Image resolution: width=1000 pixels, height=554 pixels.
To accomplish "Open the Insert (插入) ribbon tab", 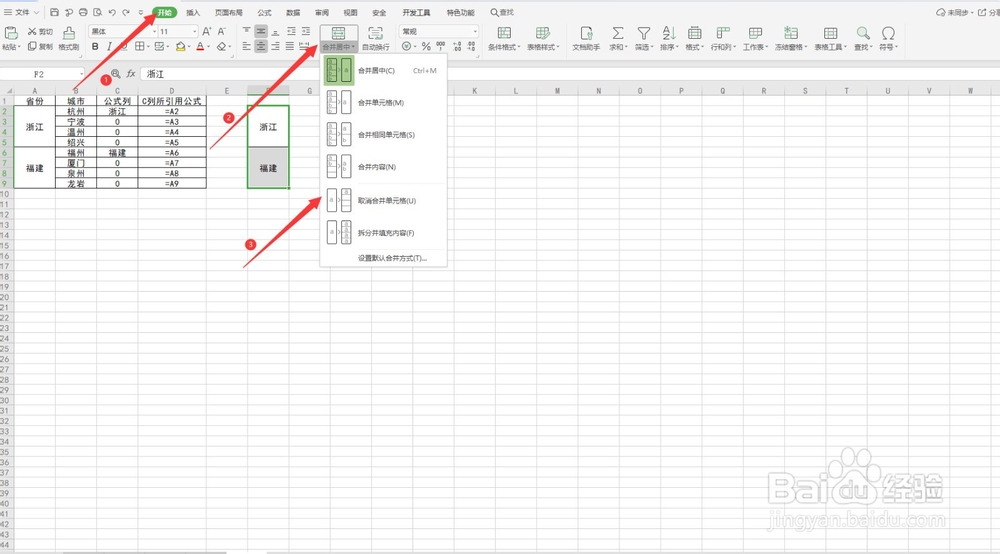I will coord(193,13).
